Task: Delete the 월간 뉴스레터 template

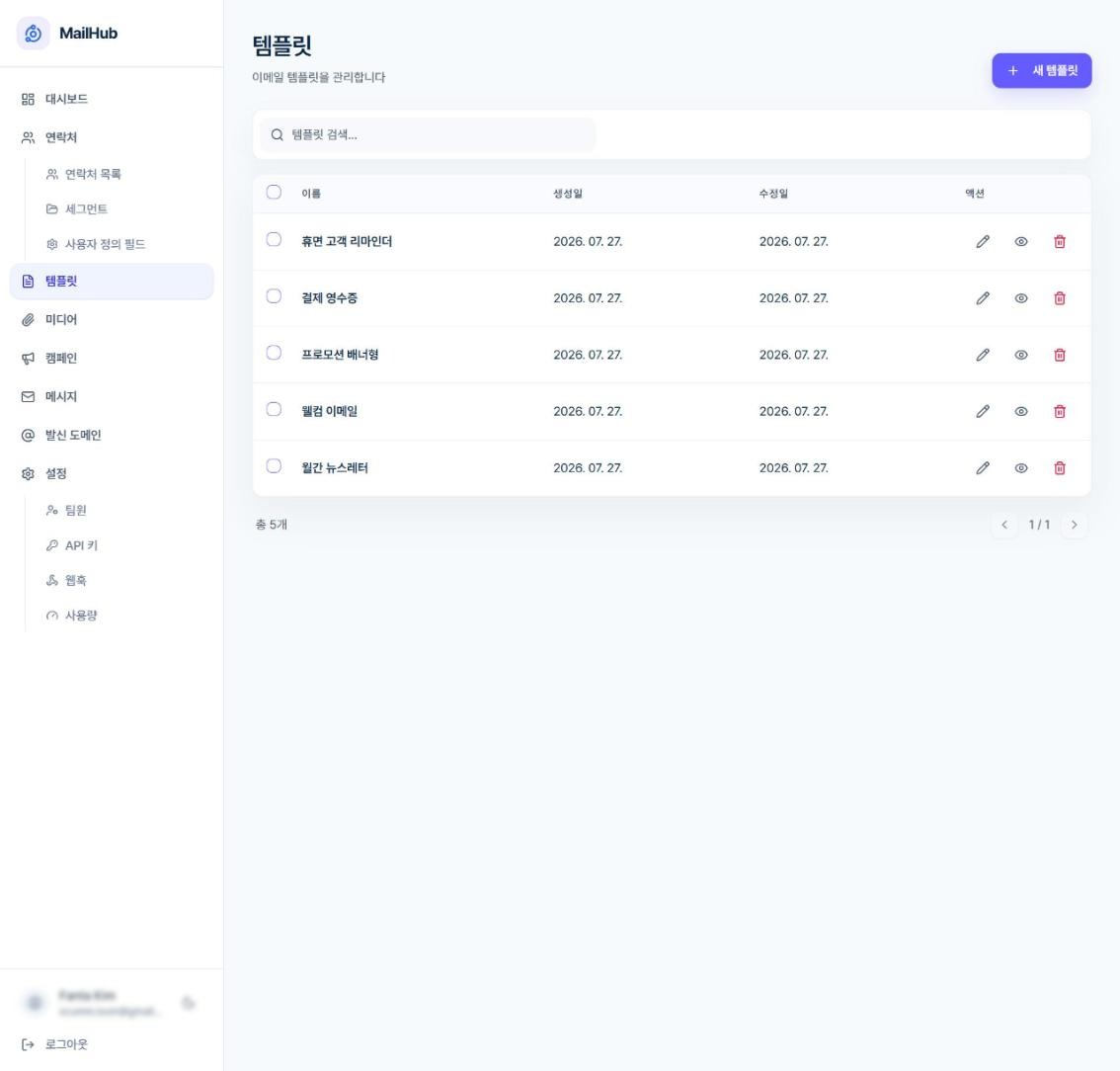Action: pyautogui.click(x=1060, y=468)
